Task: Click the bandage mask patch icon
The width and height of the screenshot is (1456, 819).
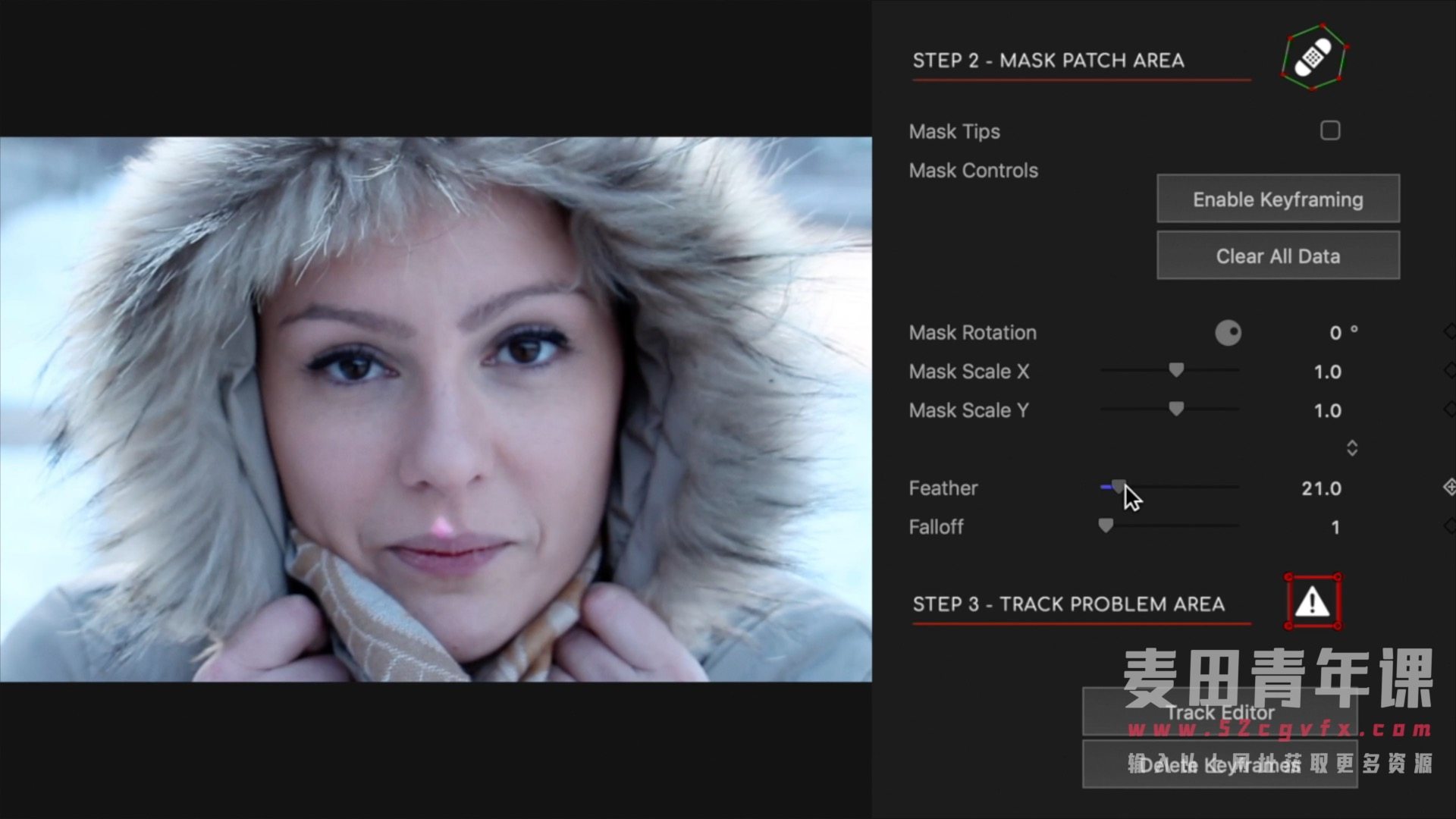Action: tap(1313, 58)
